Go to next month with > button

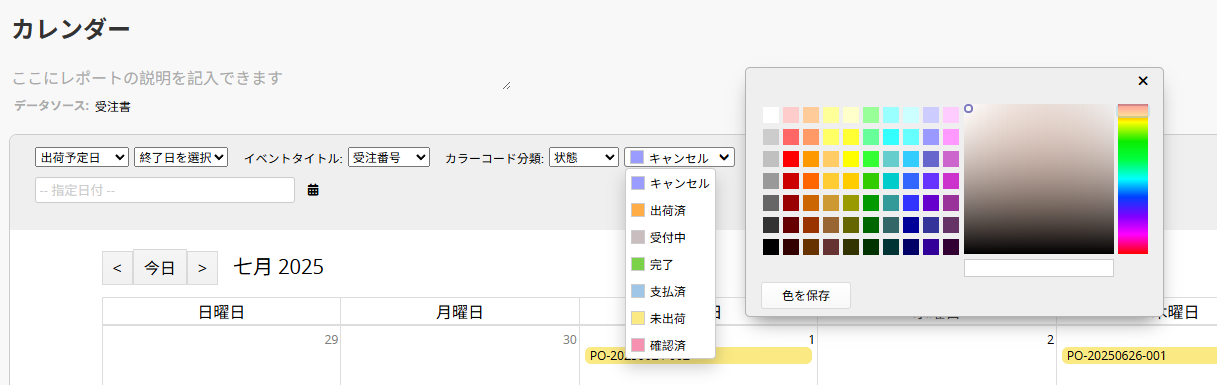click(x=202, y=268)
